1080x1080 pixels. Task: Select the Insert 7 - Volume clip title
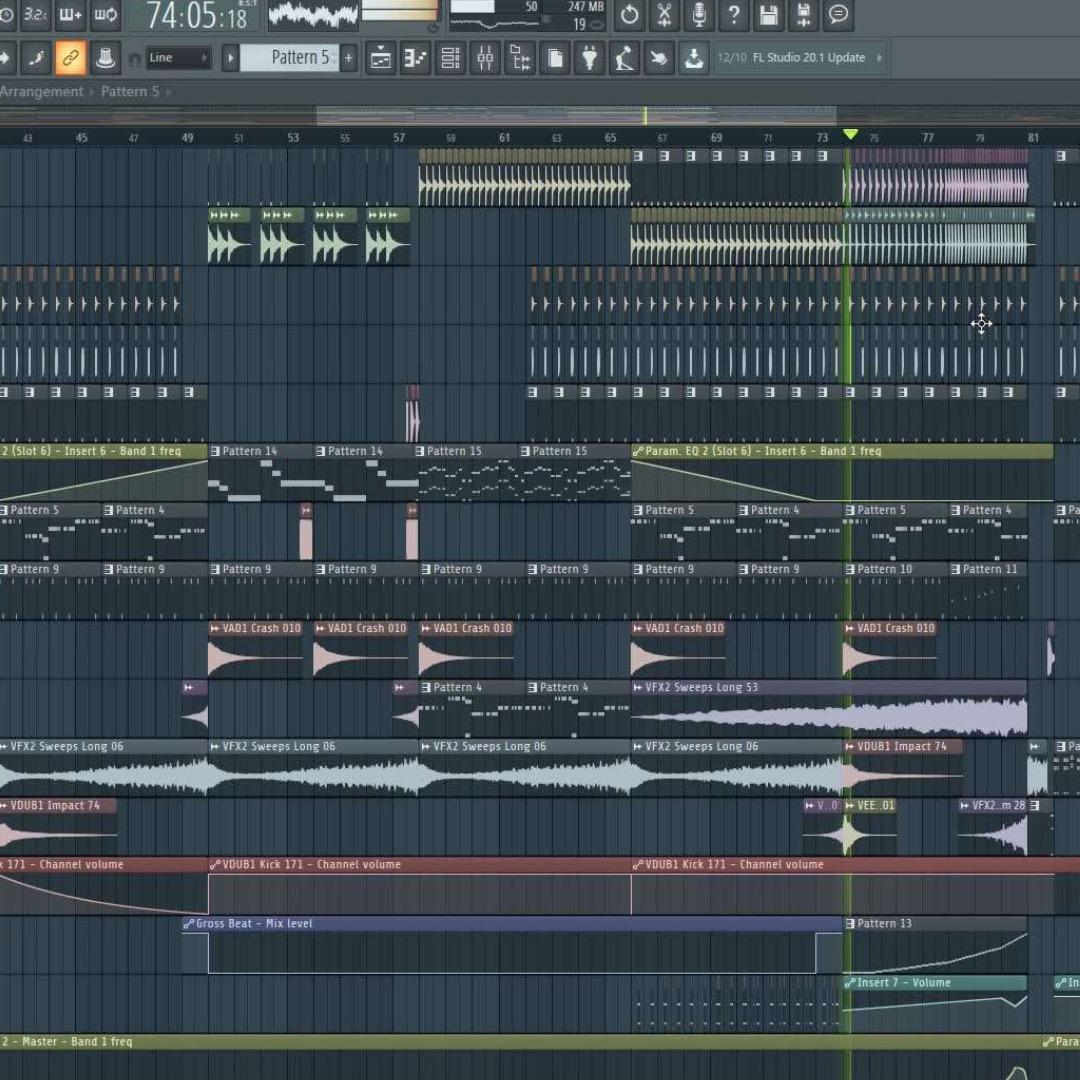point(904,983)
